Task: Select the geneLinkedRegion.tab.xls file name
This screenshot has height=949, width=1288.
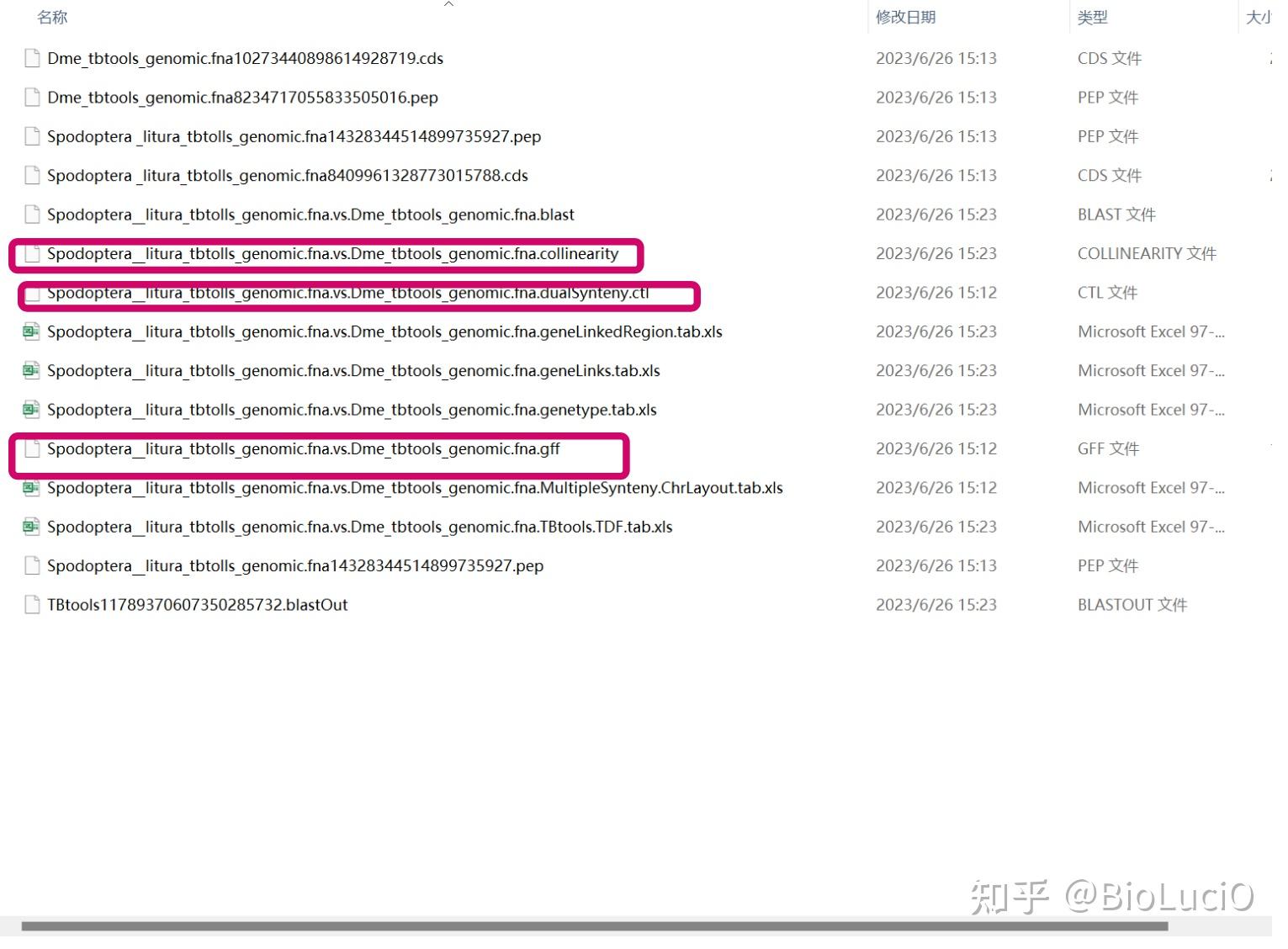Action: point(384,331)
